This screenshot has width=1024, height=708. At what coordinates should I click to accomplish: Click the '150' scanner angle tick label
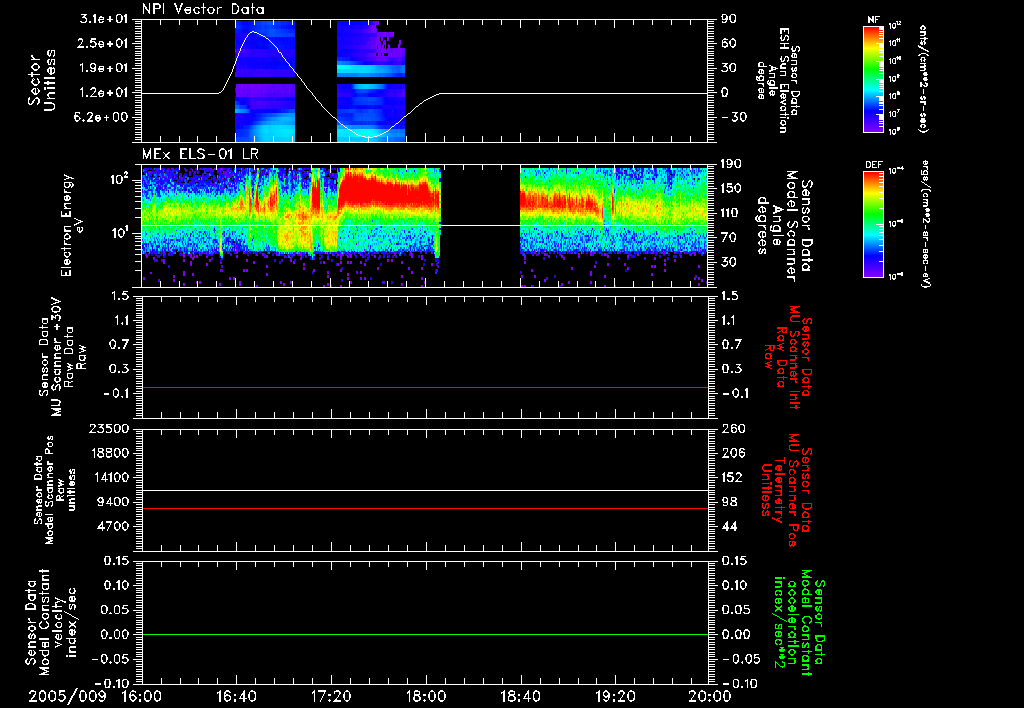click(x=731, y=189)
